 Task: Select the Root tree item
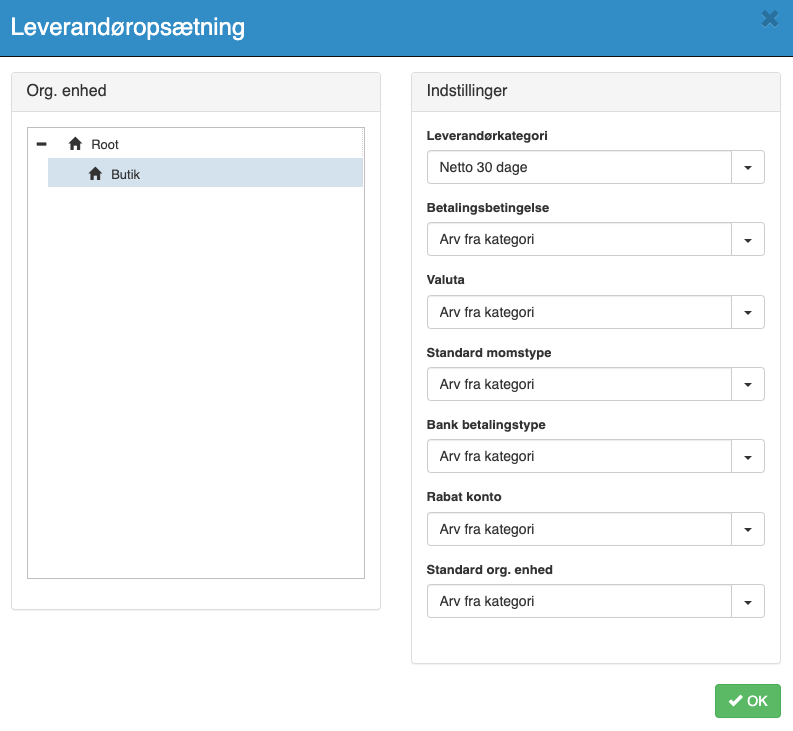click(x=105, y=145)
